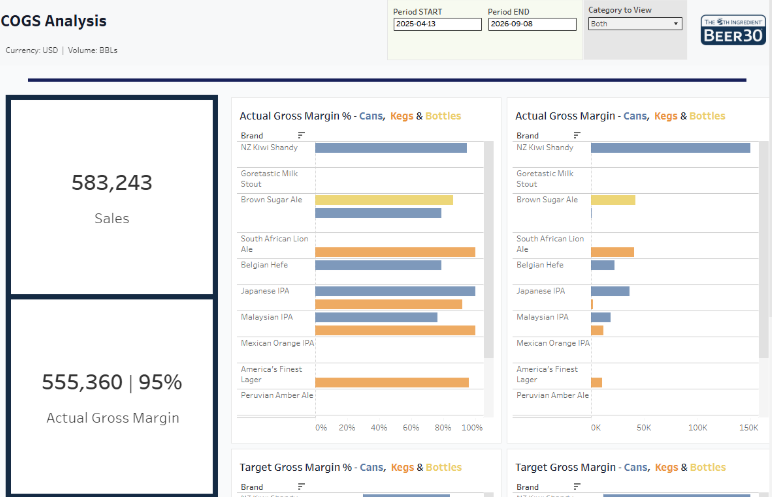This screenshot has width=772, height=497.
Task: Select South African Lion Ale bar in Actual Gross Margin chart
Action: click(612, 252)
